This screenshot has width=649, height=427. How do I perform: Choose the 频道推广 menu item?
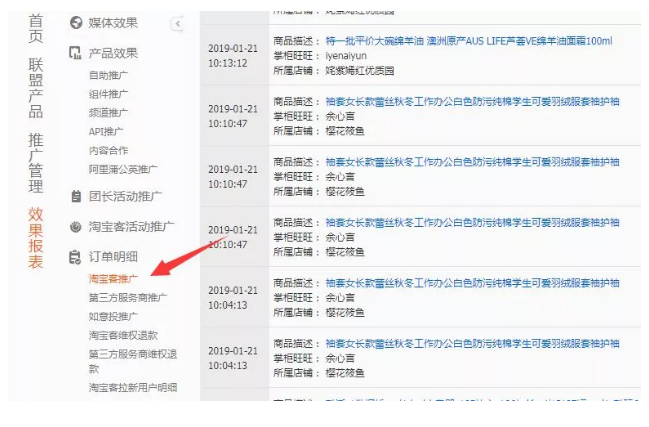point(108,112)
